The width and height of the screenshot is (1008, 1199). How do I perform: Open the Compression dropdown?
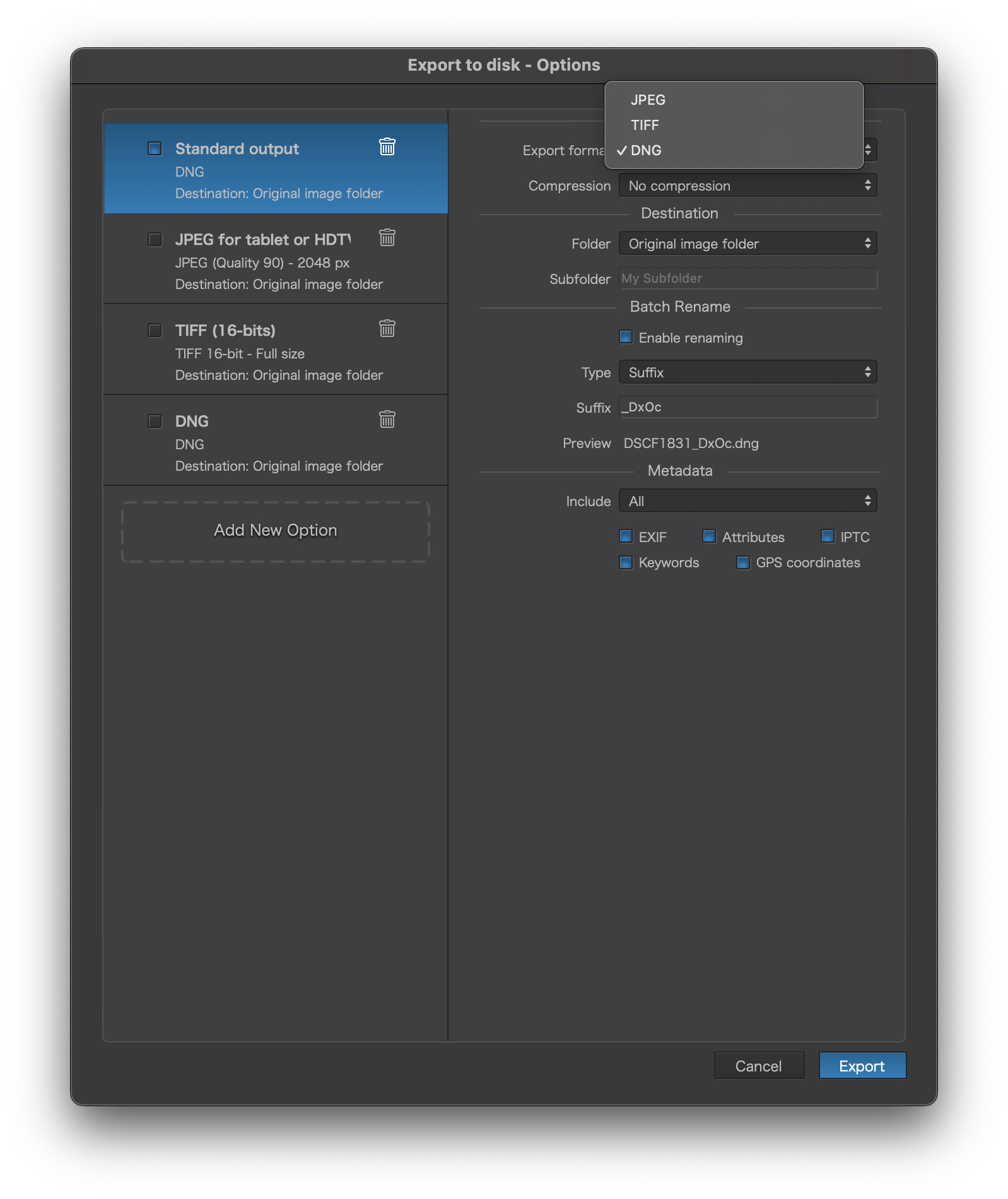(x=747, y=186)
